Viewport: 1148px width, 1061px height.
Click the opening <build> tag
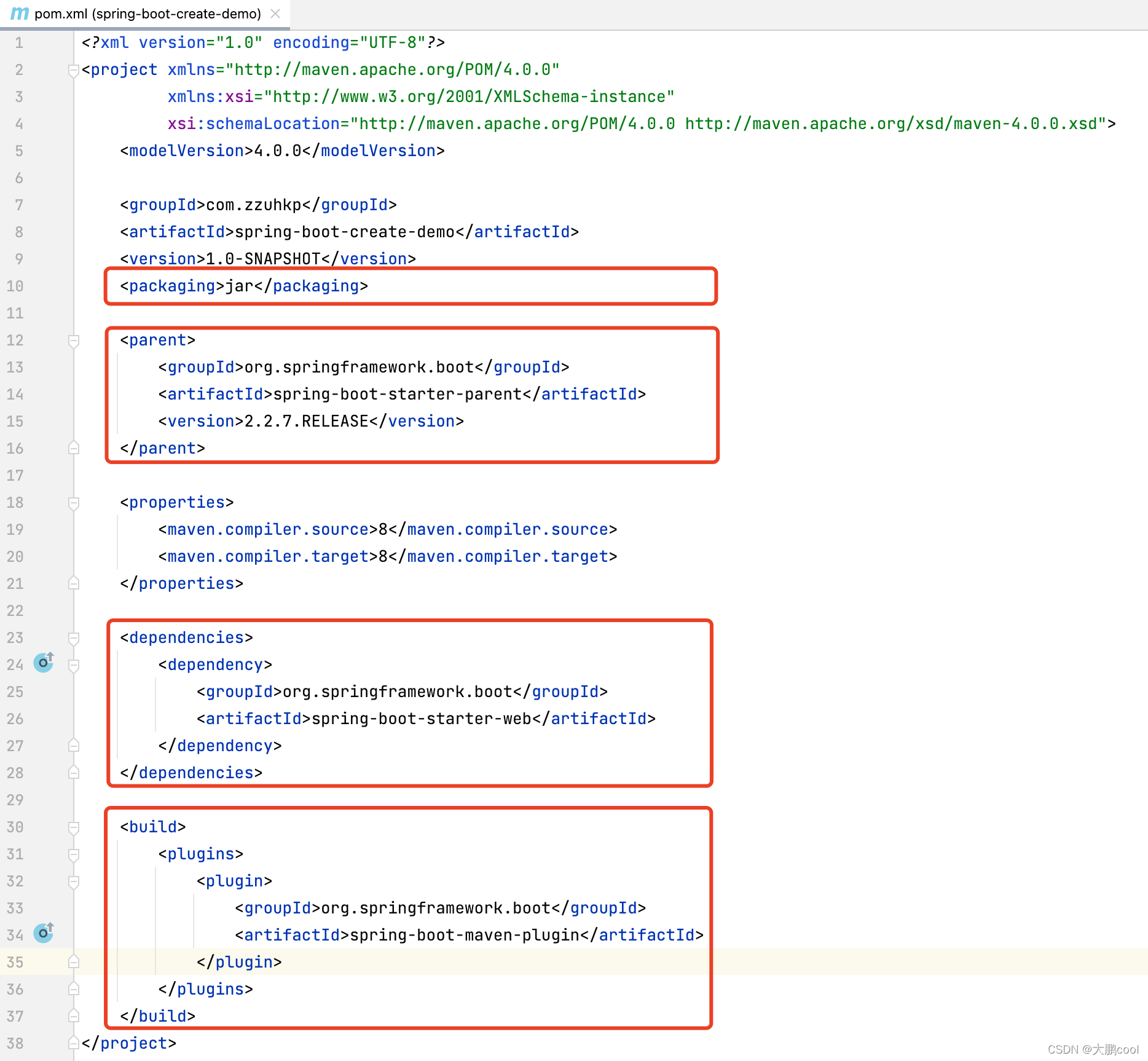[x=153, y=827]
